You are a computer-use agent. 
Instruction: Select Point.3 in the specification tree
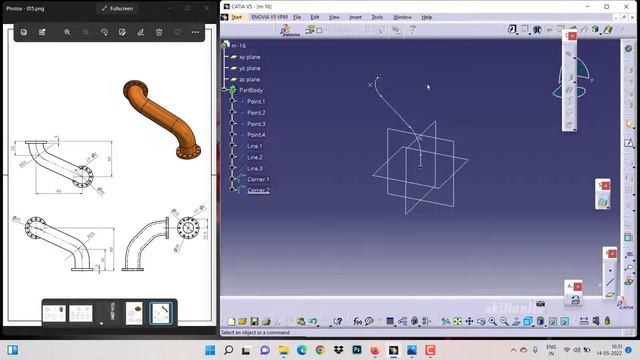coord(256,124)
